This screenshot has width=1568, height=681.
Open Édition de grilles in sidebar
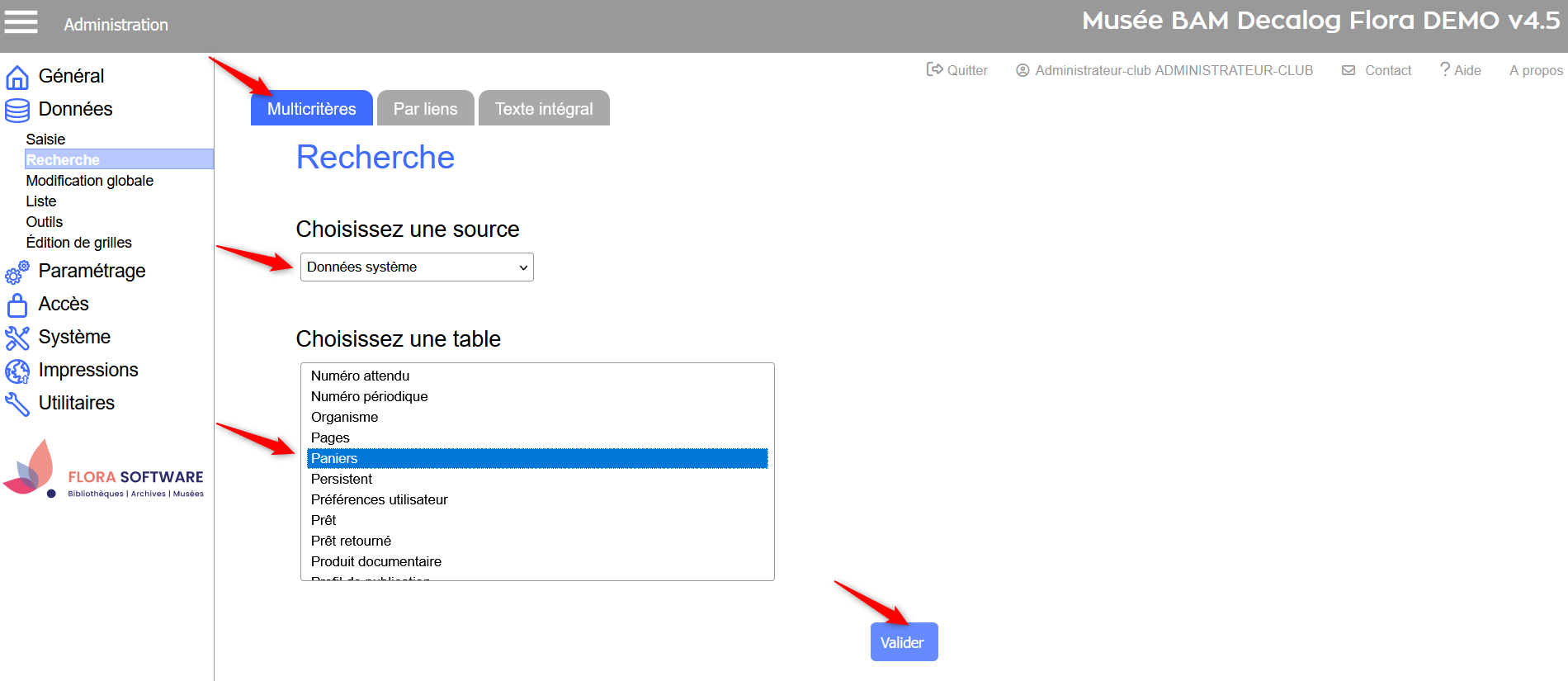pos(79,243)
